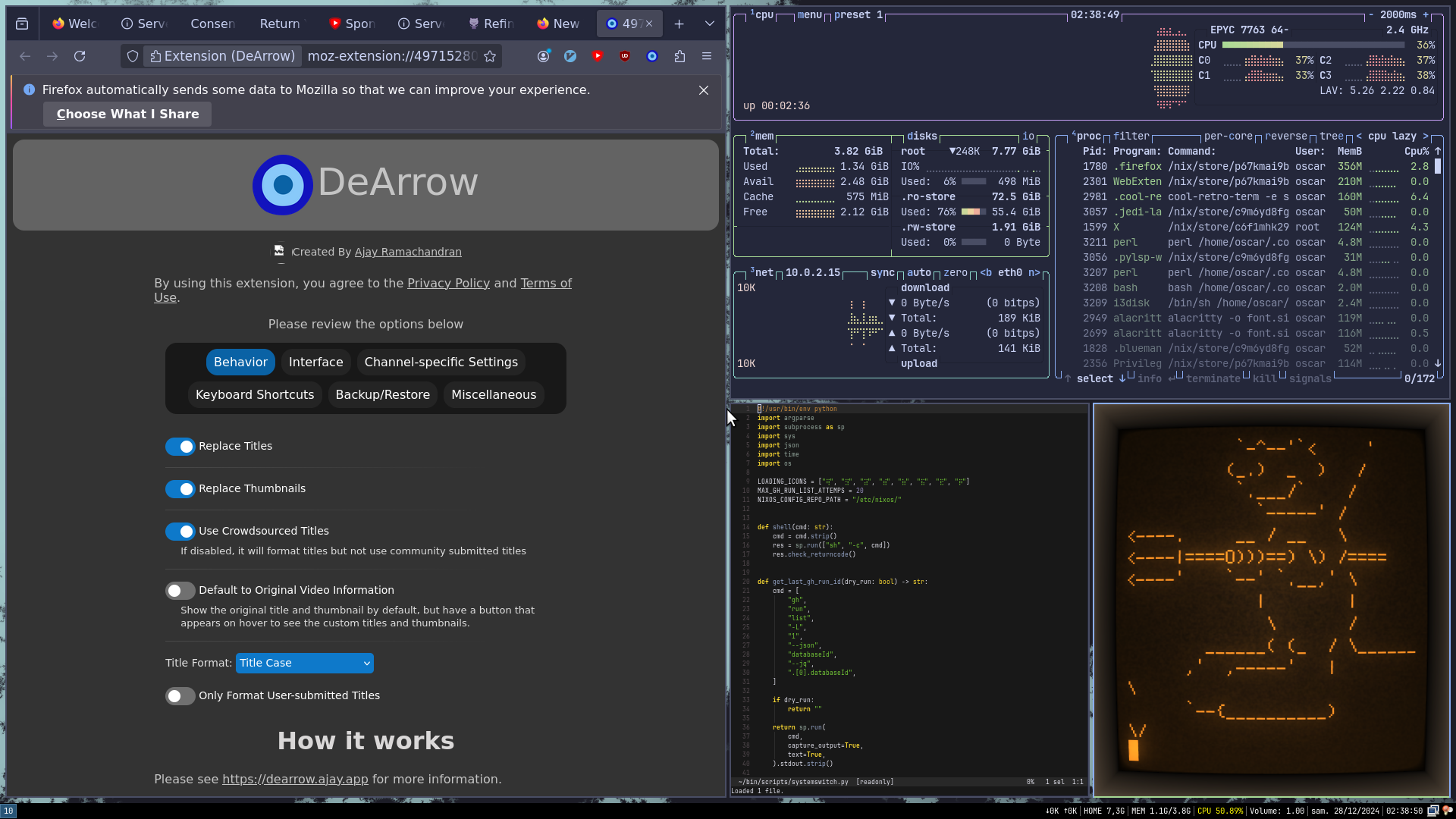
Task: Click the DeArrow logo in the header
Action: (283, 184)
